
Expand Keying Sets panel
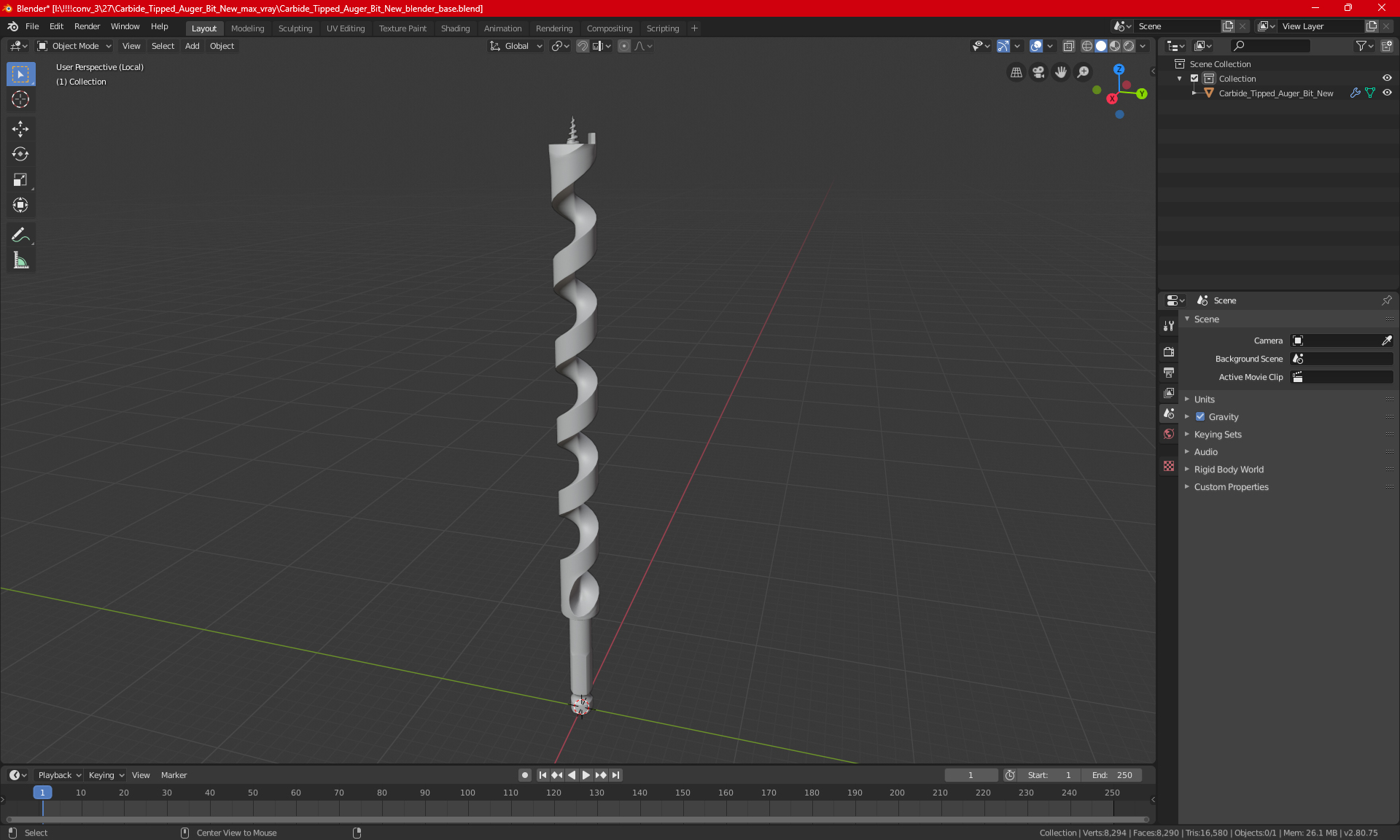click(x=1217, y=434)
